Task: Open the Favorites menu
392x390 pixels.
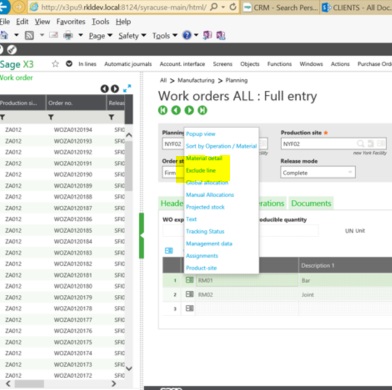Action: [x=71, y=22]
